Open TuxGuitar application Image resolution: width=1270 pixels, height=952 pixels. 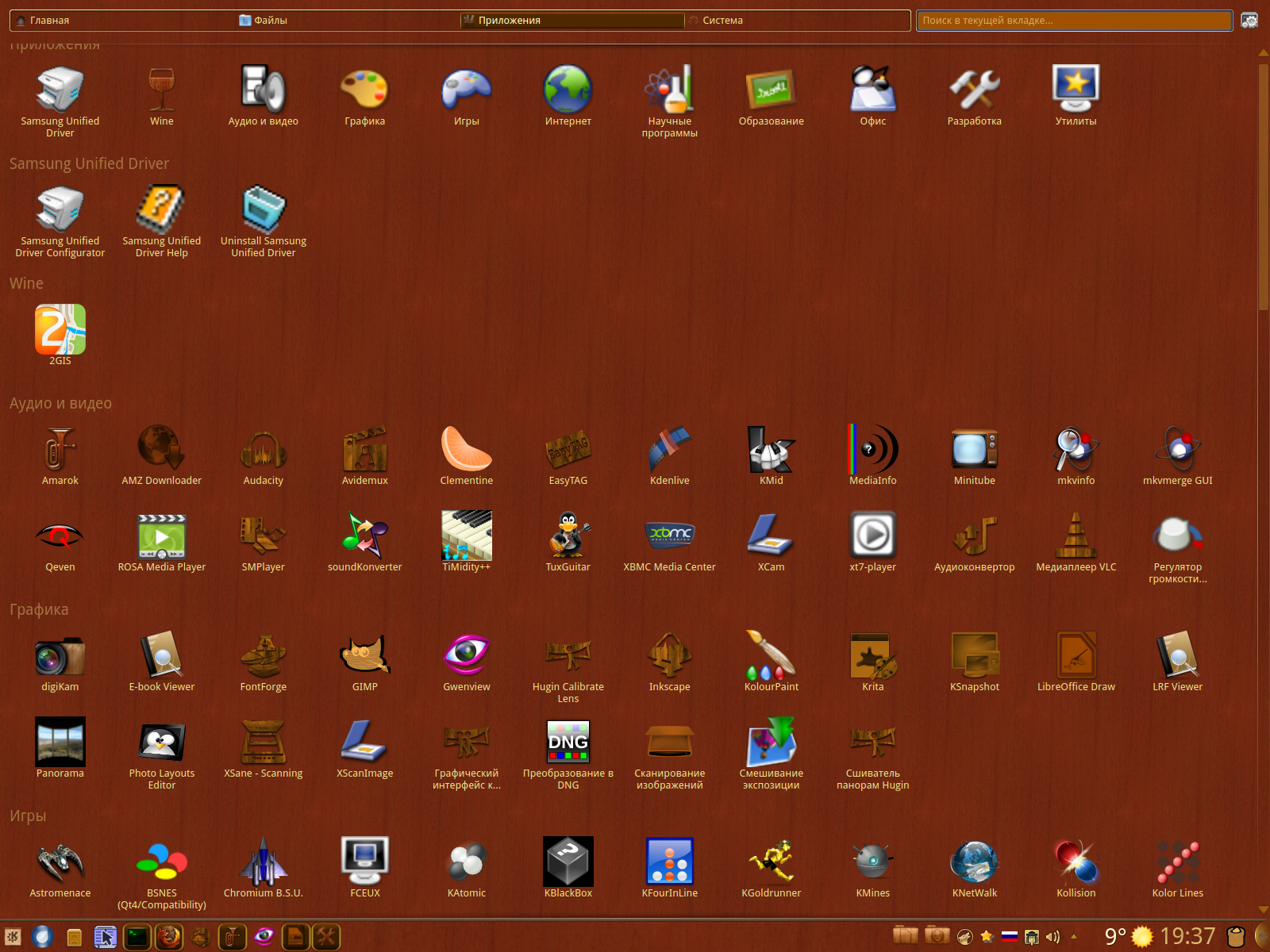point(568,543)
